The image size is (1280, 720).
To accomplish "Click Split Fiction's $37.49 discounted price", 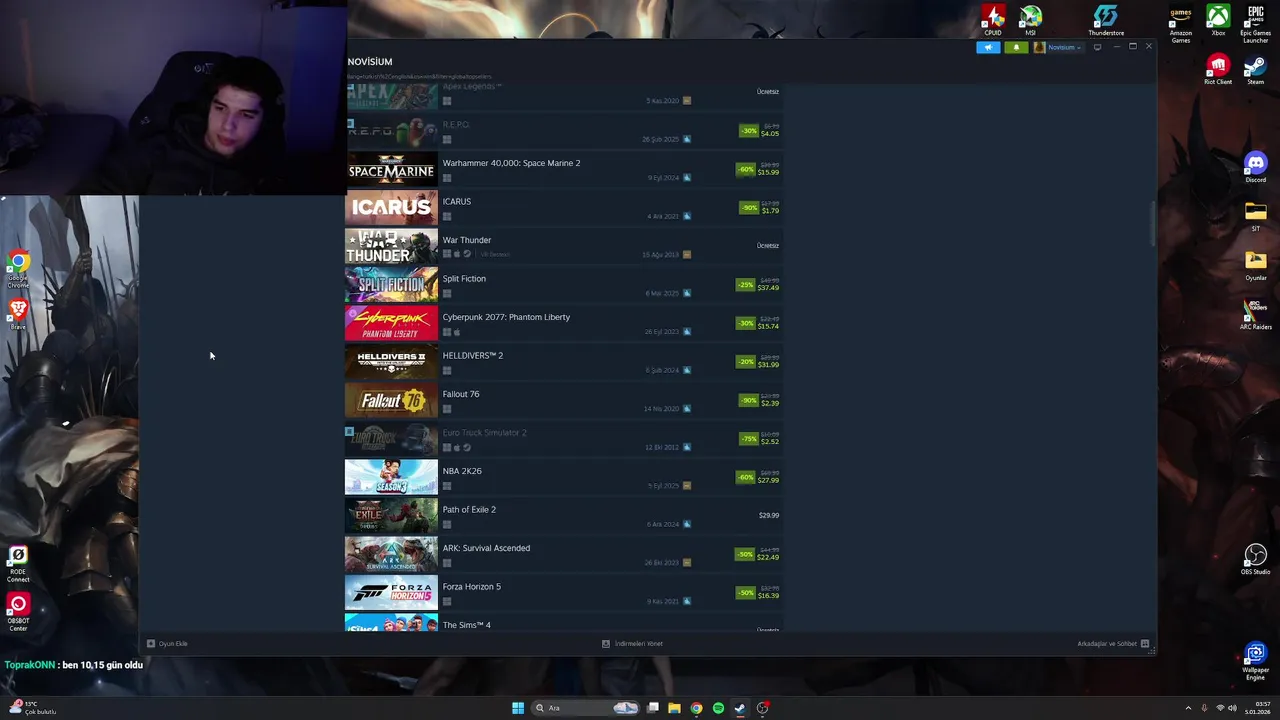I will (x=768, y=288).
